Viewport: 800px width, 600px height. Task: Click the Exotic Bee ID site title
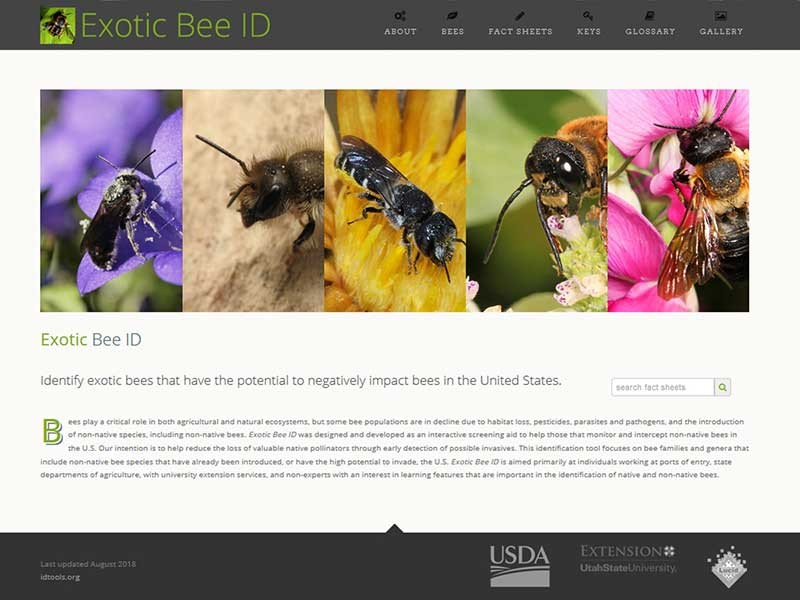tap(175, 25)
